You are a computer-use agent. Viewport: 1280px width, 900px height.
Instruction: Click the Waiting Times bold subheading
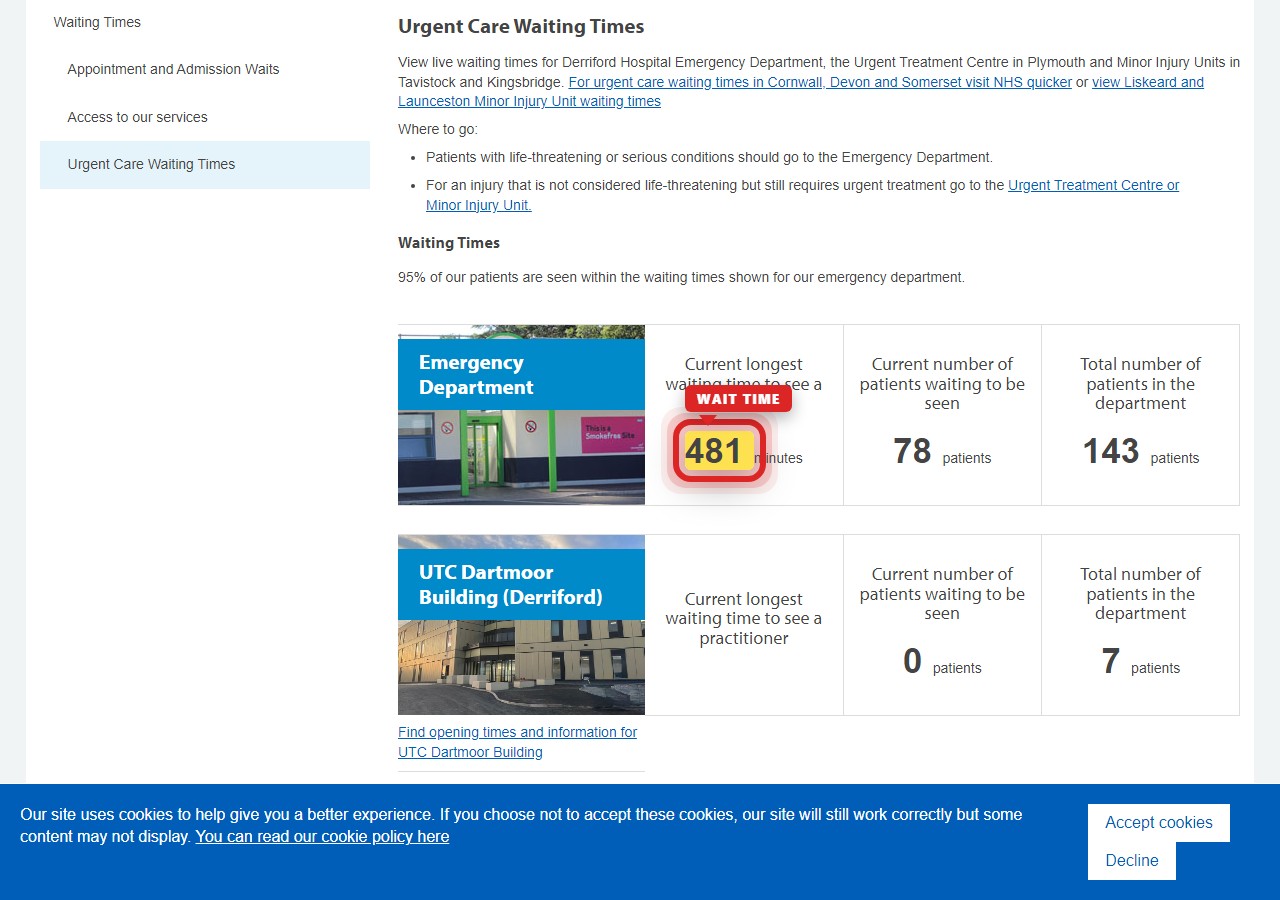tap(449, 243)
